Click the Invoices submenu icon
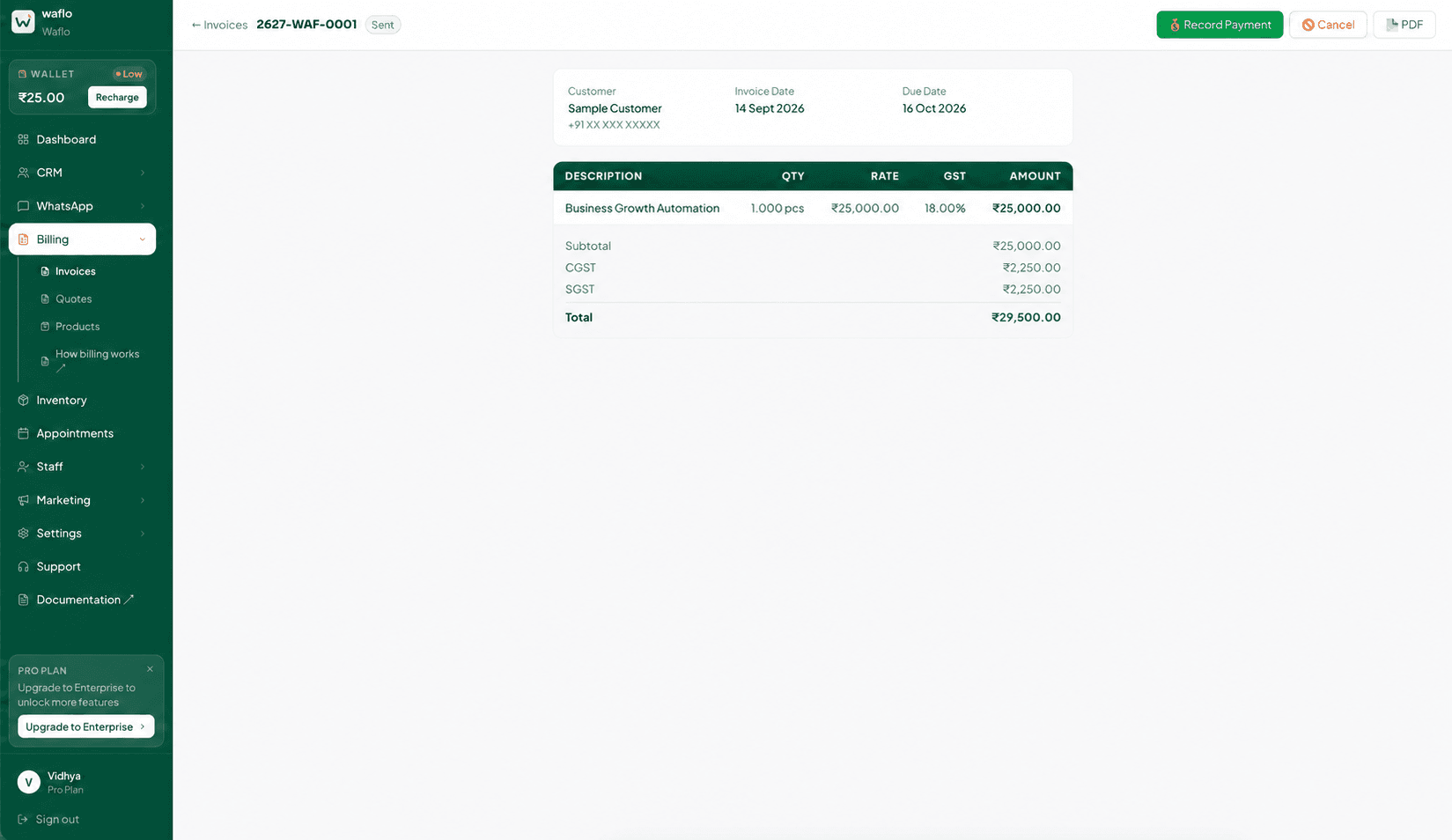 (x=45, y=271)
